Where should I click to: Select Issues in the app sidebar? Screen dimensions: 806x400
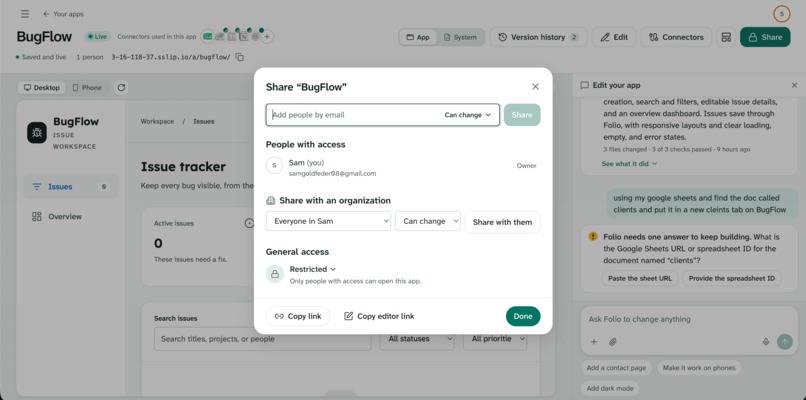[x=71, y=187]
